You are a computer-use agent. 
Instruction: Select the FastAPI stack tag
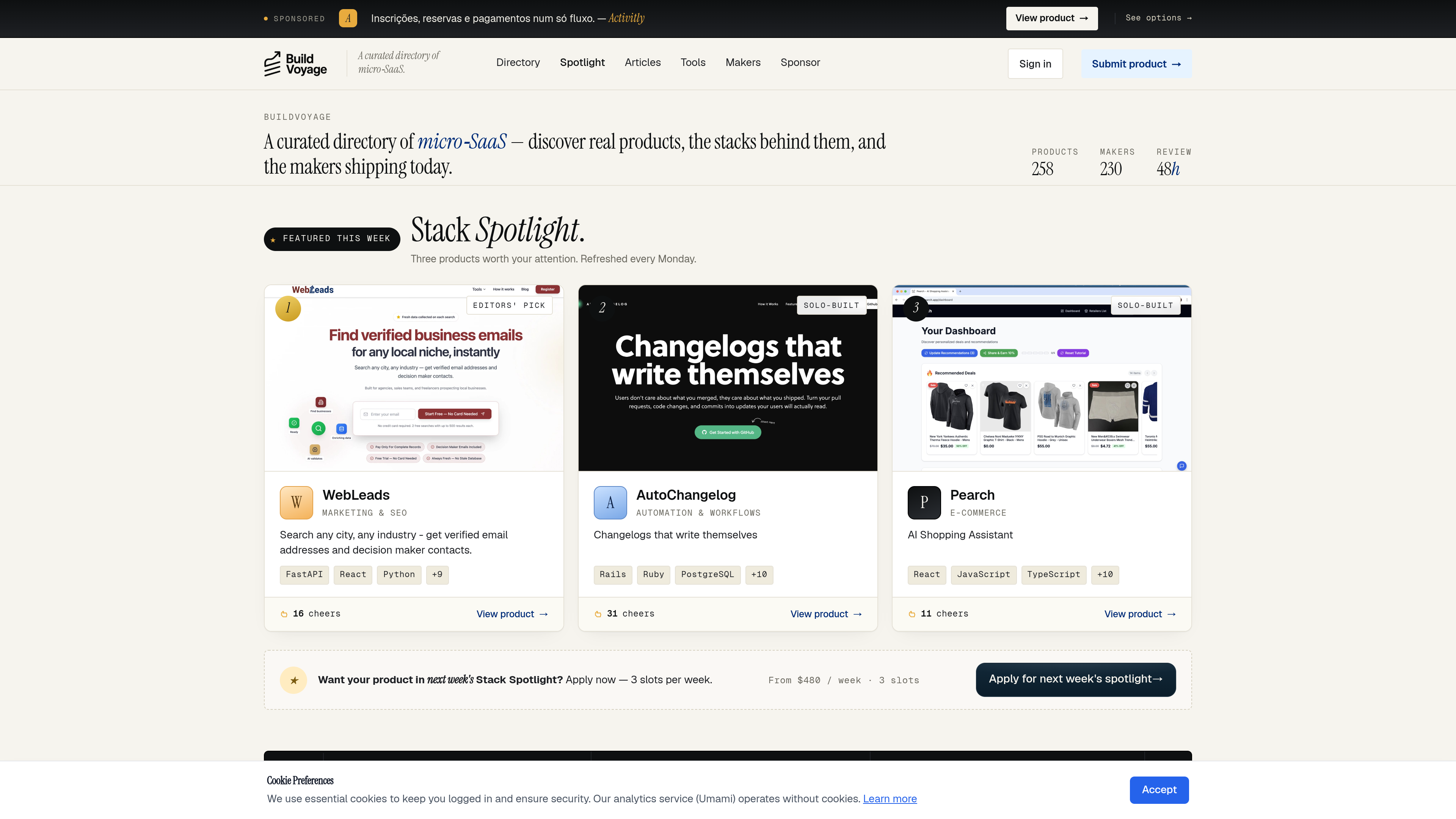coord(304,574)
